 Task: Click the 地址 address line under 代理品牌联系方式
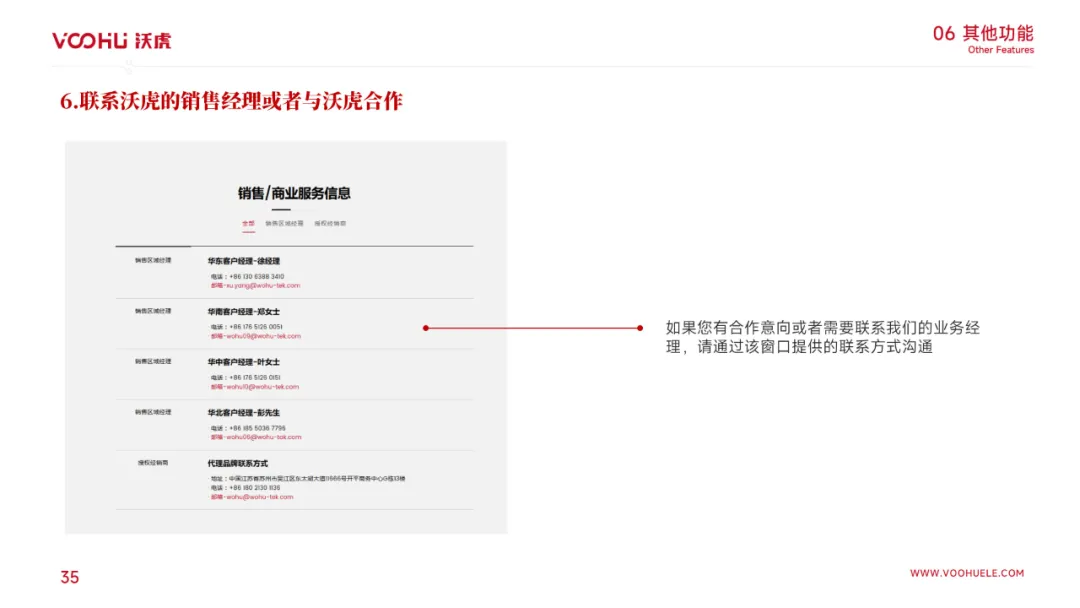(308, 479)
